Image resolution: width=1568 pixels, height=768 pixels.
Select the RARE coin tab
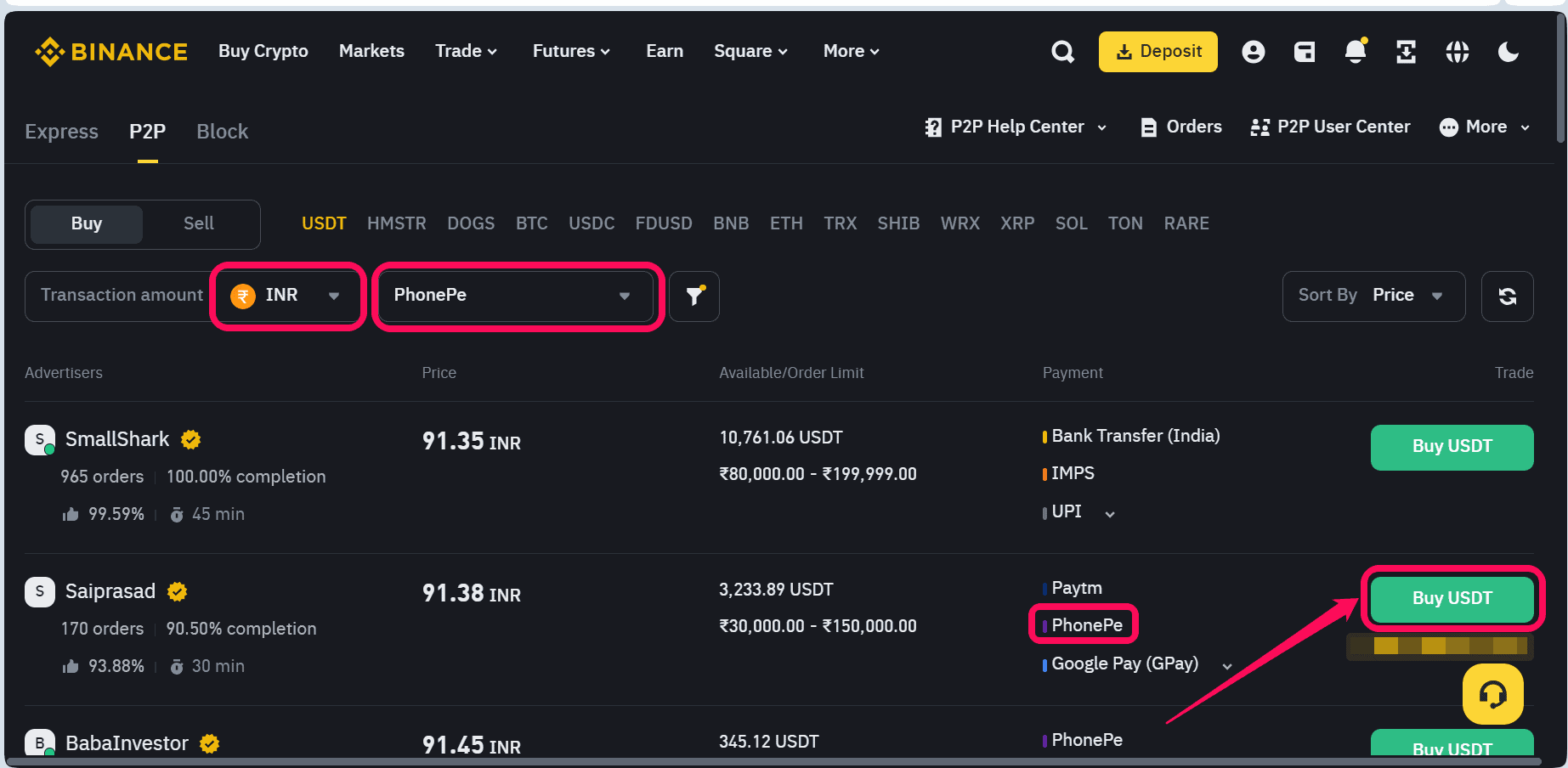tap(1186, 223)
